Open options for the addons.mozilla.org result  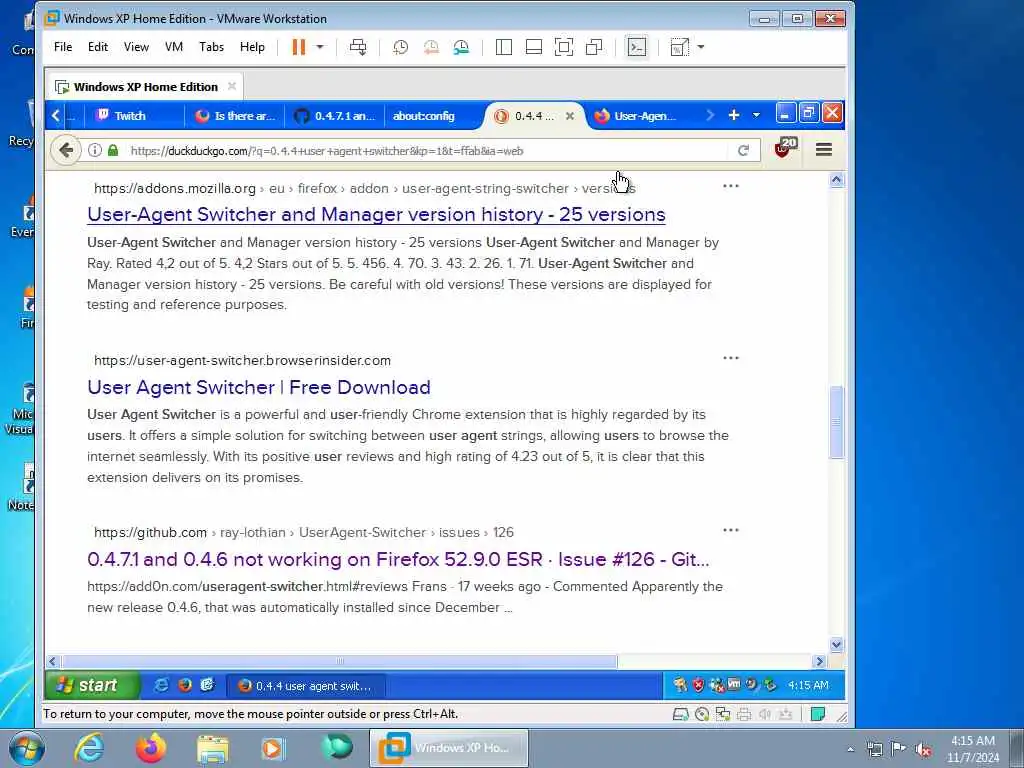pos(731,186)
